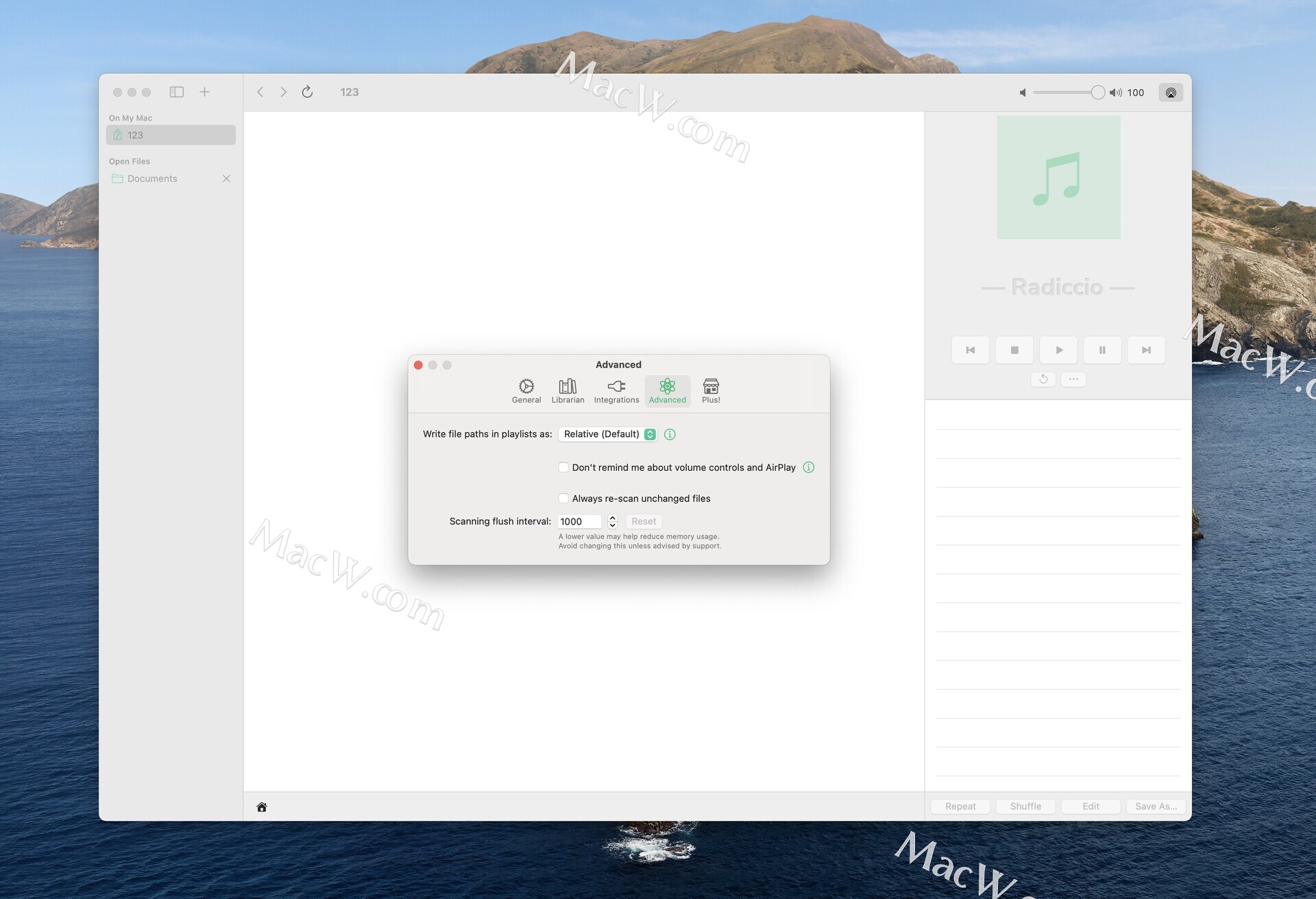Image resolution: width=1316 pixels, height=899 pixels.
Task: Select the 123 playlist in sidebar
Action: [171, 135]
